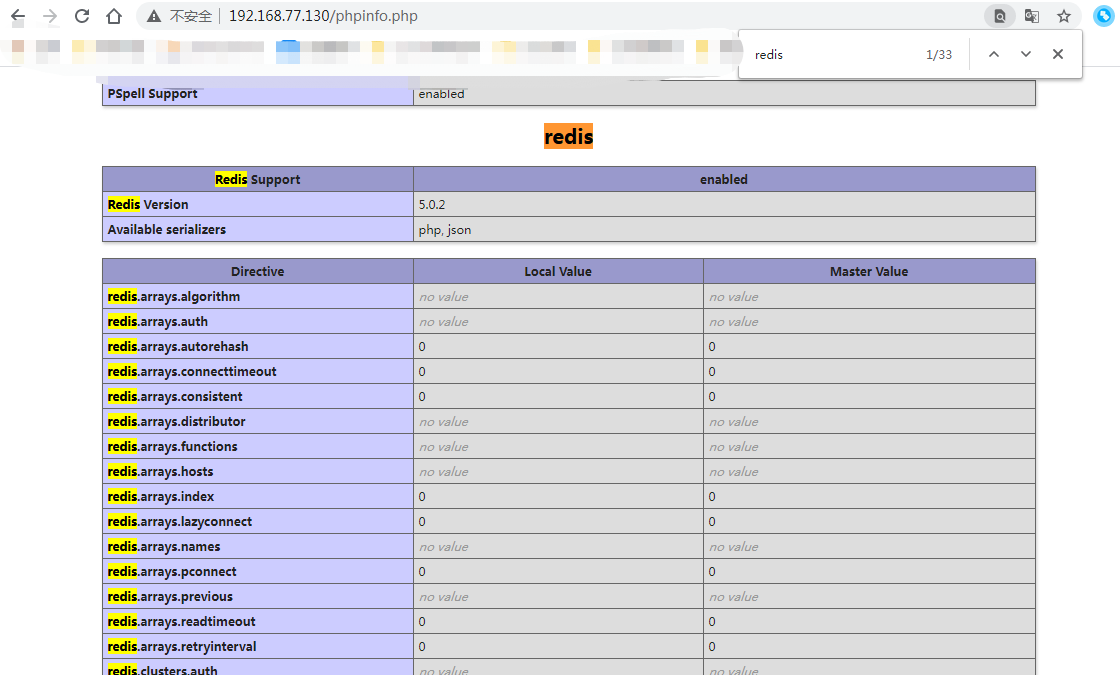Image resolution: width=1120 pixels, height=675 pixels.
Task: Click the 'Directive' column header
Action: click(258, 271)
